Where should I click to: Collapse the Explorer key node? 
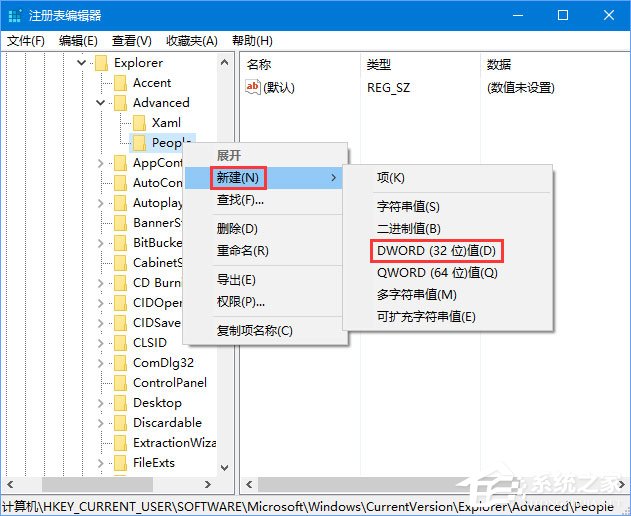click(81, 63)
